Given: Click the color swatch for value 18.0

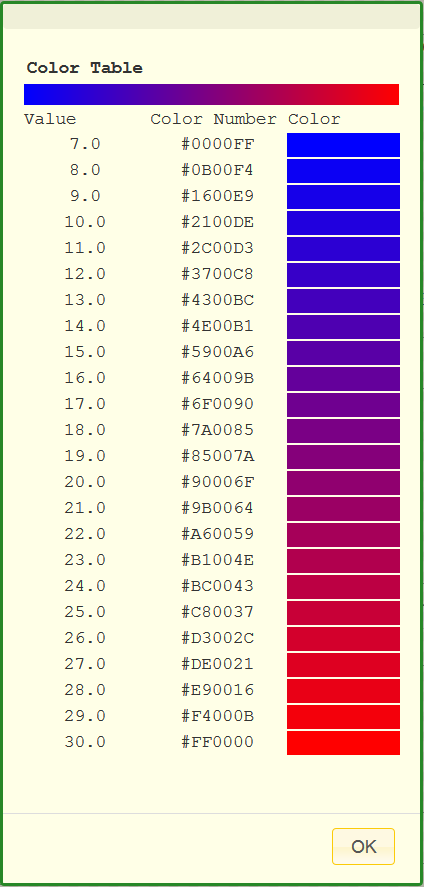Looking at the screenshot, I should [343, 431].
